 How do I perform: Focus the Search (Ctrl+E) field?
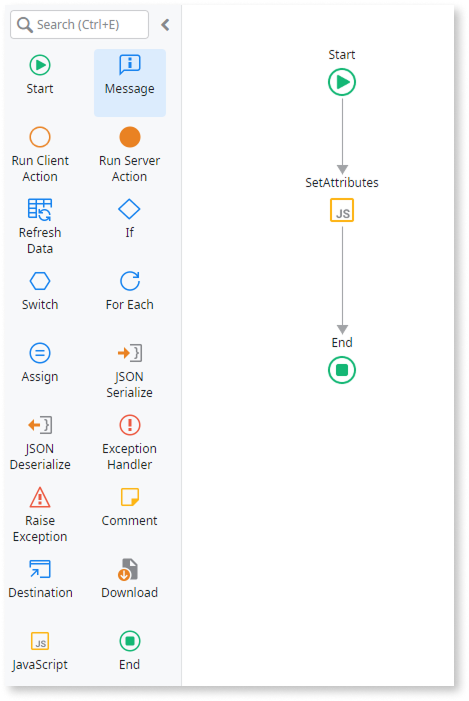coord(80,25)
